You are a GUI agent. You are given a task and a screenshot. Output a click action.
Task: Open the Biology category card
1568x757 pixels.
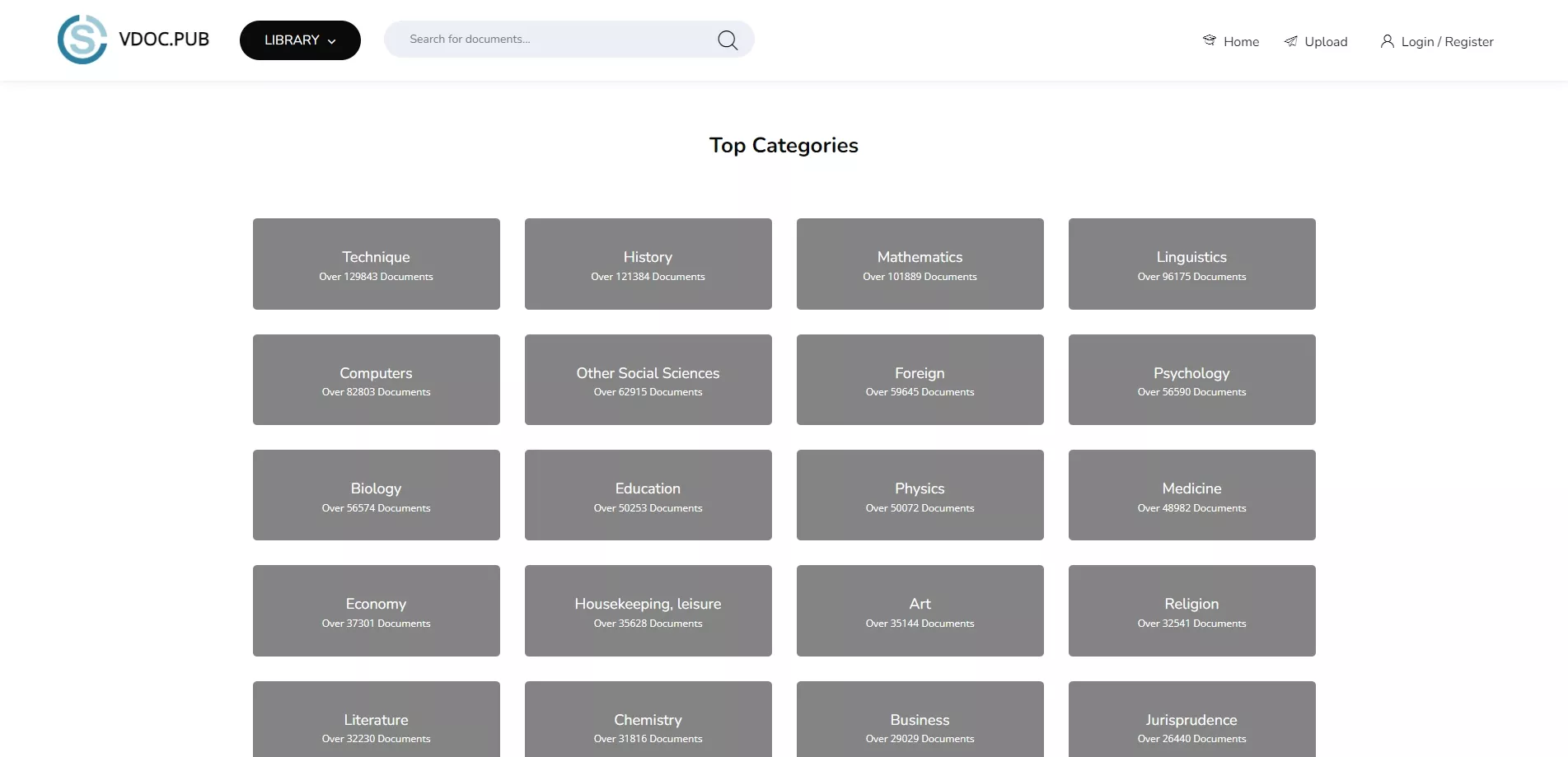tap(377, 495)
